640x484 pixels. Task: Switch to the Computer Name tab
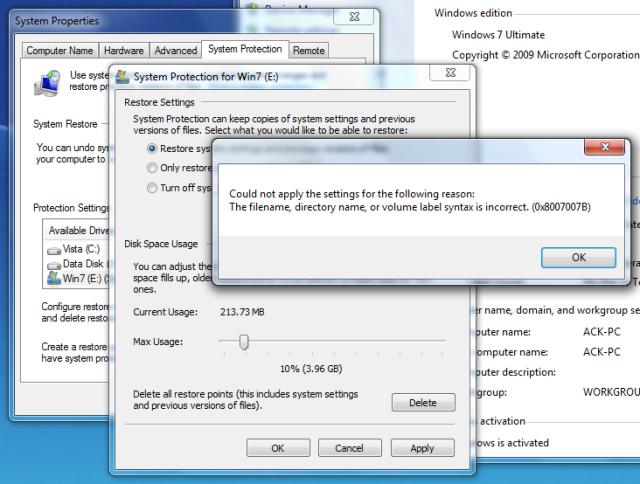pos(60,51)
